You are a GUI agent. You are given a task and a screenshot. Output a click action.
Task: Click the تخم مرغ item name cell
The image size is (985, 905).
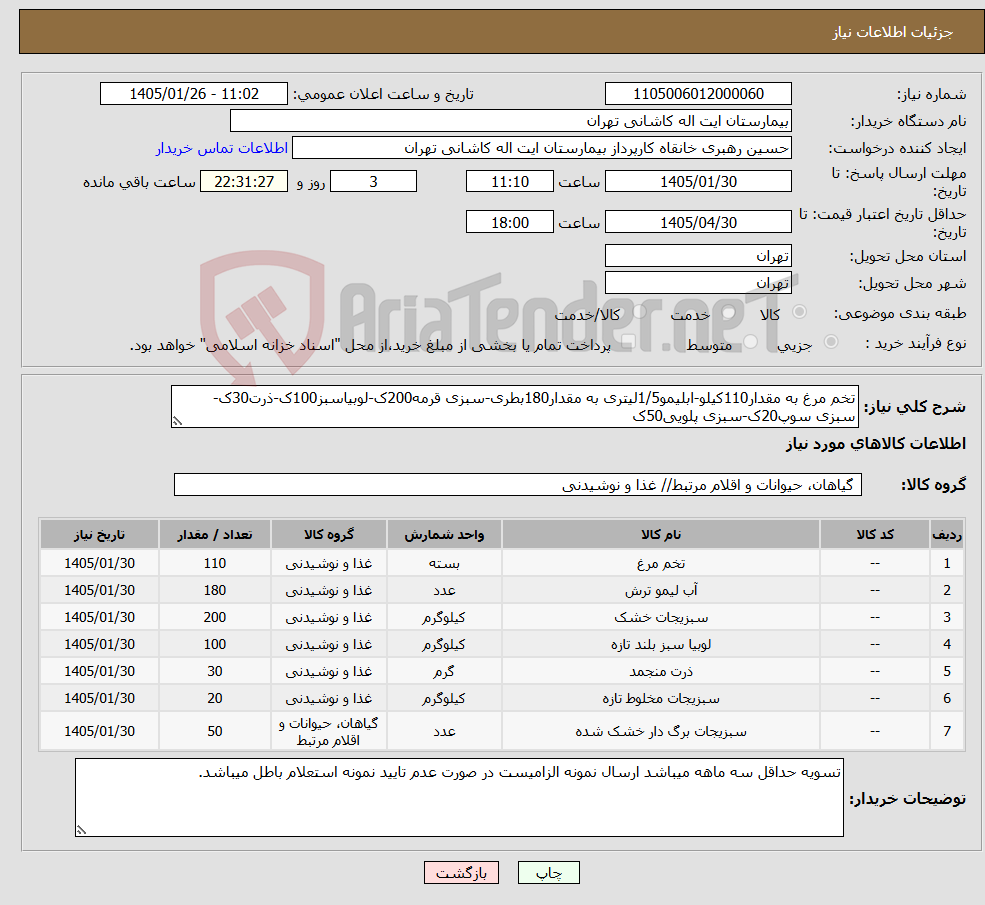click(661, 563)
